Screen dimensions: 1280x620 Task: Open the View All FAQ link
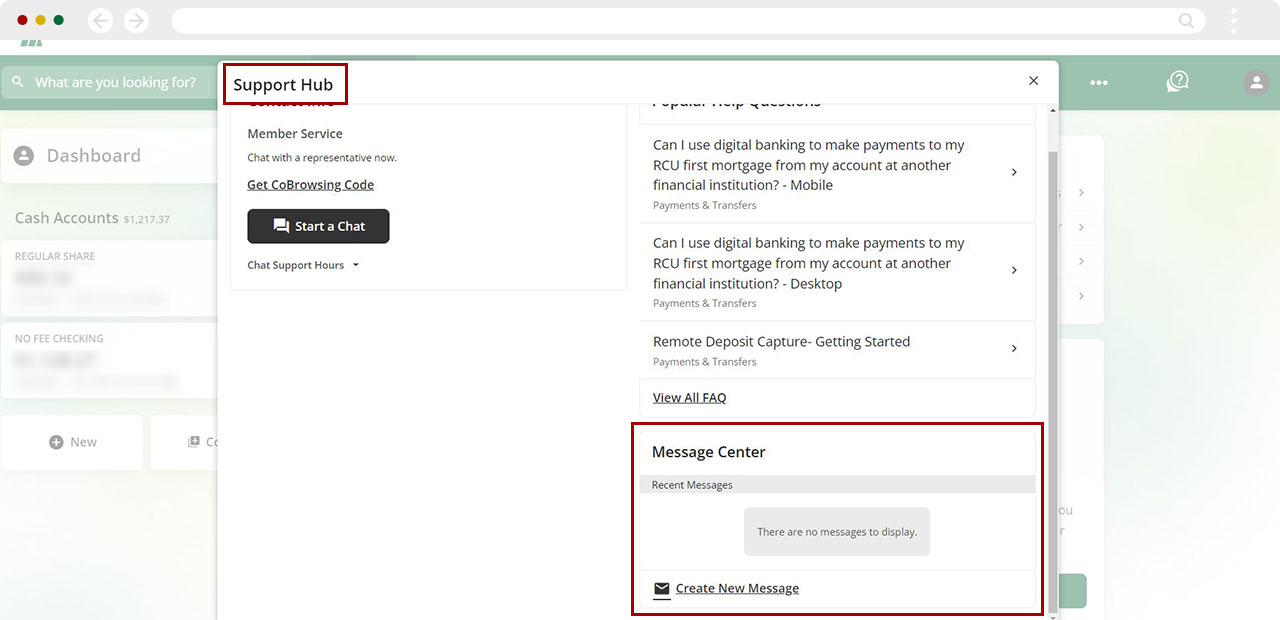tap(689, 398)
